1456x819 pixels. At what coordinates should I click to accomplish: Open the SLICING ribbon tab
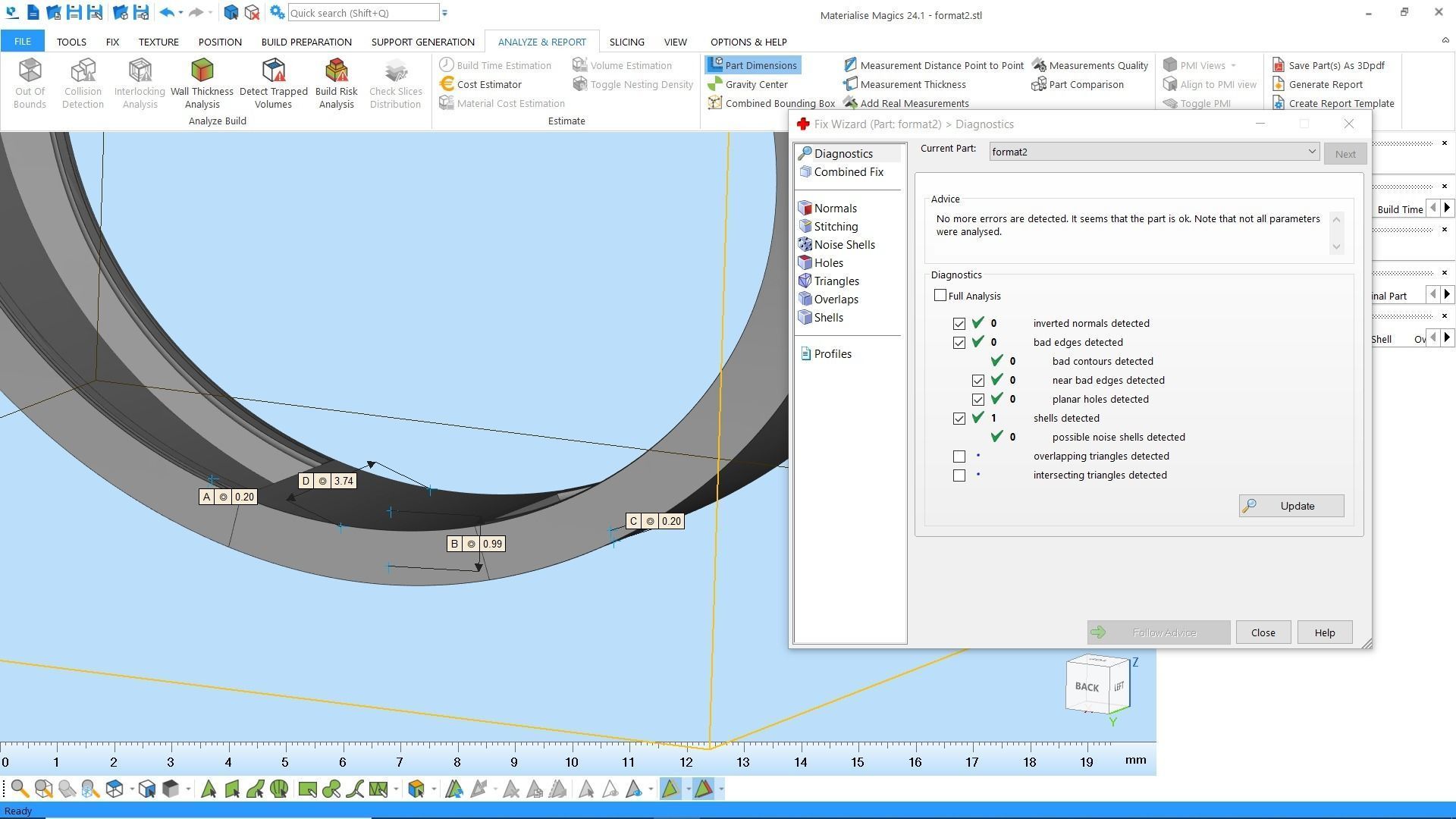[x=626, y=42]
